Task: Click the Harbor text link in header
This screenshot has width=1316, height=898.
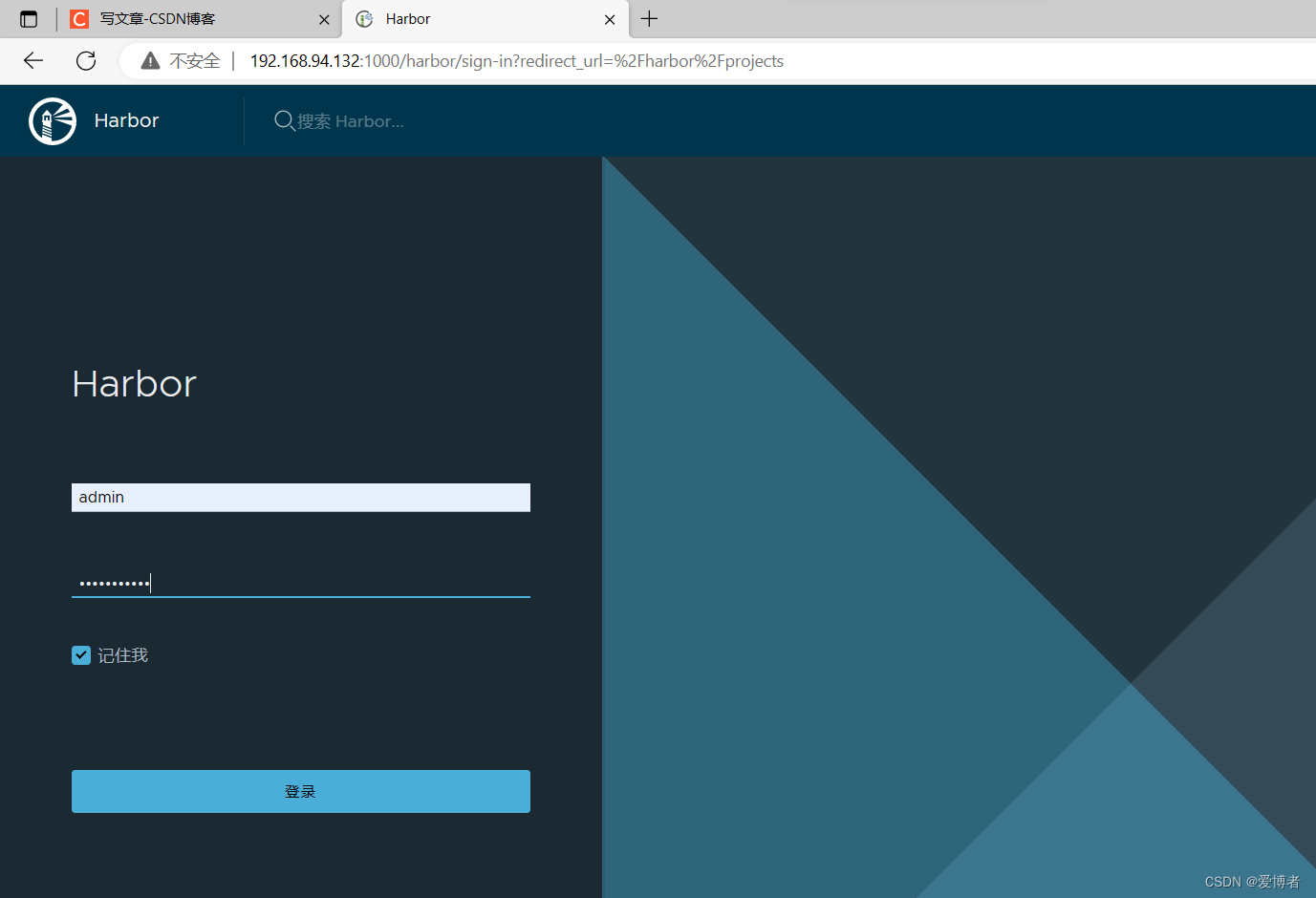Action: (126, 120)
